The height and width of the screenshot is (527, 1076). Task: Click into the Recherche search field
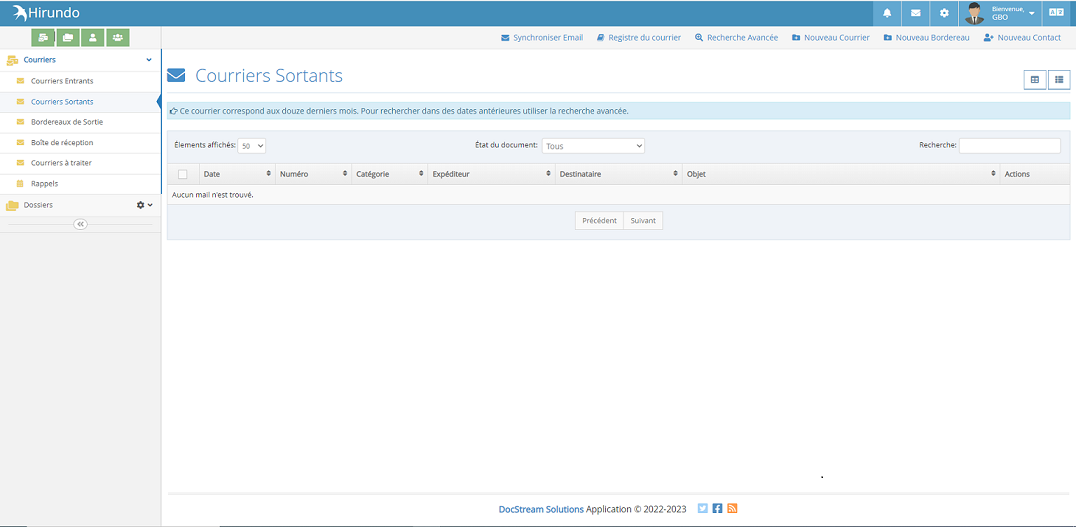(1009, 146)
